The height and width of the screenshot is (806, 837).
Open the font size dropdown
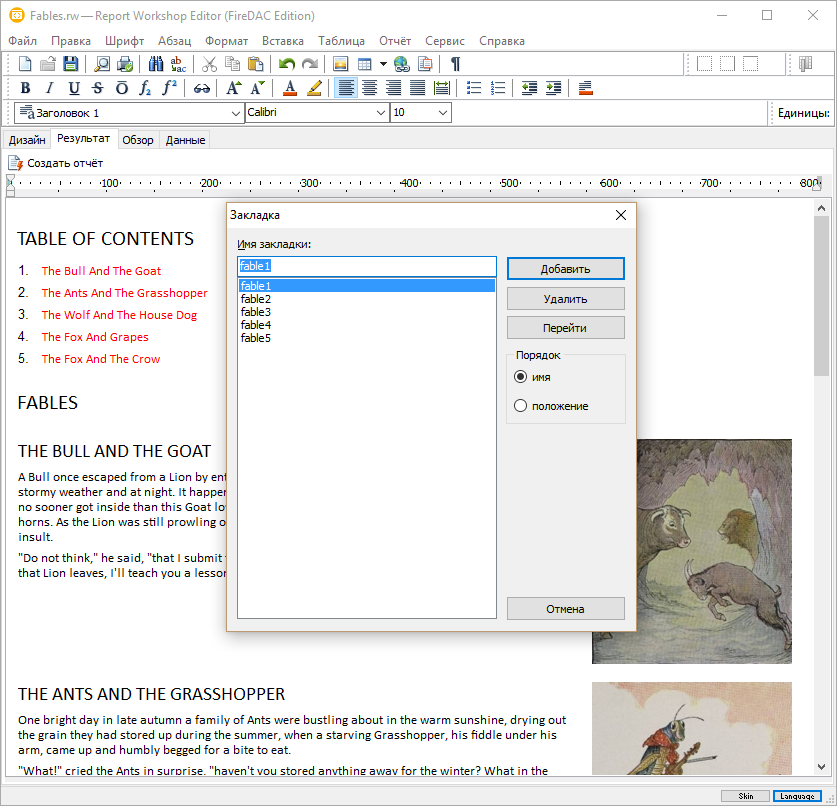click(441, 113)
